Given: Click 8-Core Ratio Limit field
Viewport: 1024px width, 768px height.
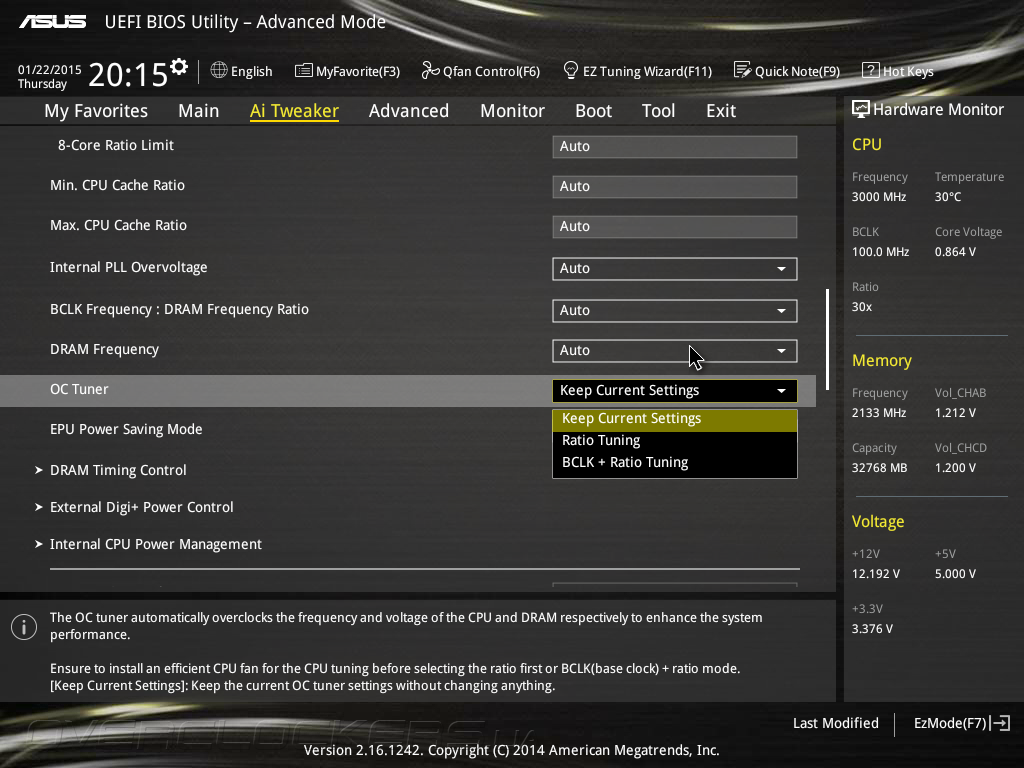Looking at the screenshot, I should (x=675, y=147).
